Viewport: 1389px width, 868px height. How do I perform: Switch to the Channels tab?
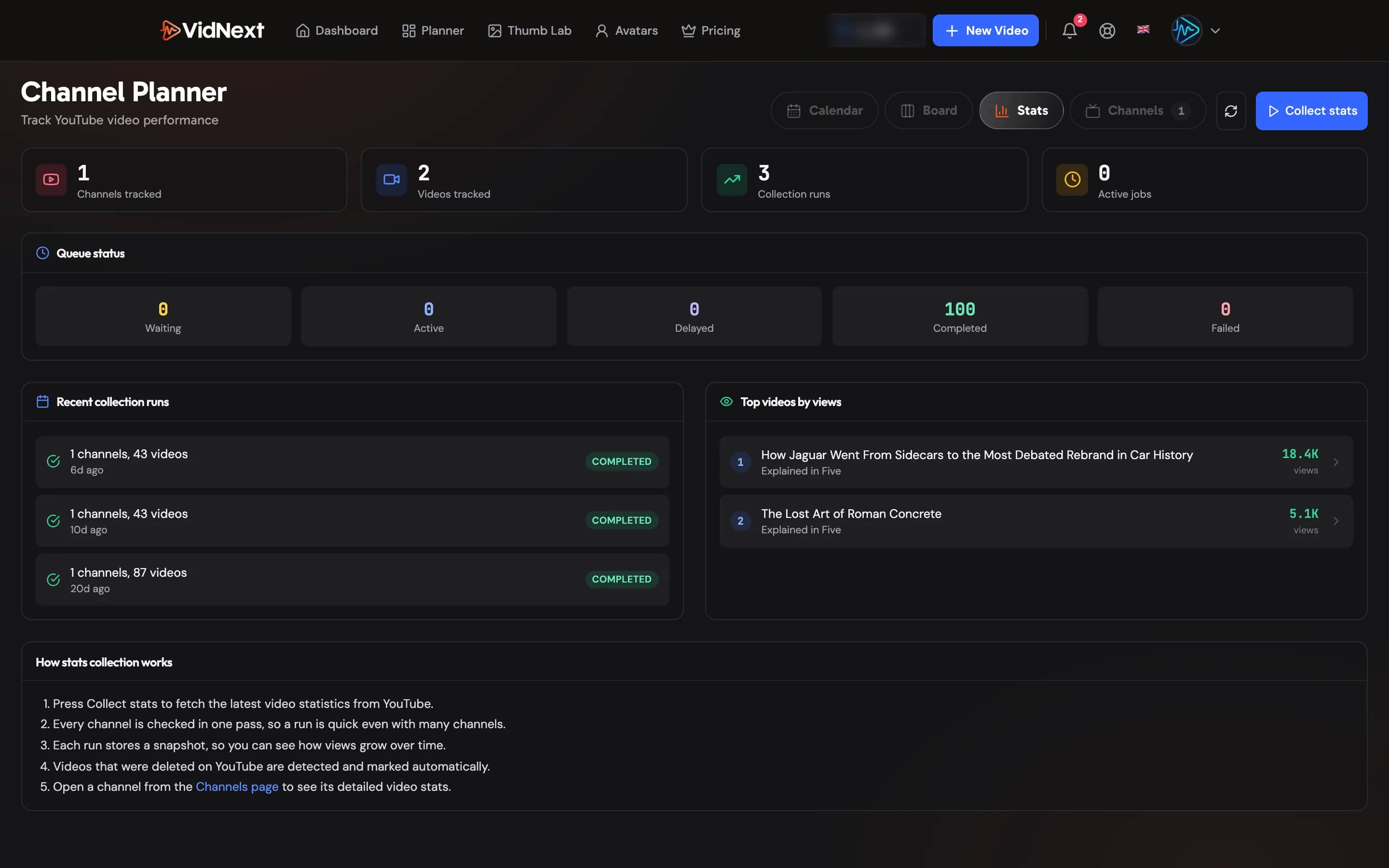coord(1138,111)
